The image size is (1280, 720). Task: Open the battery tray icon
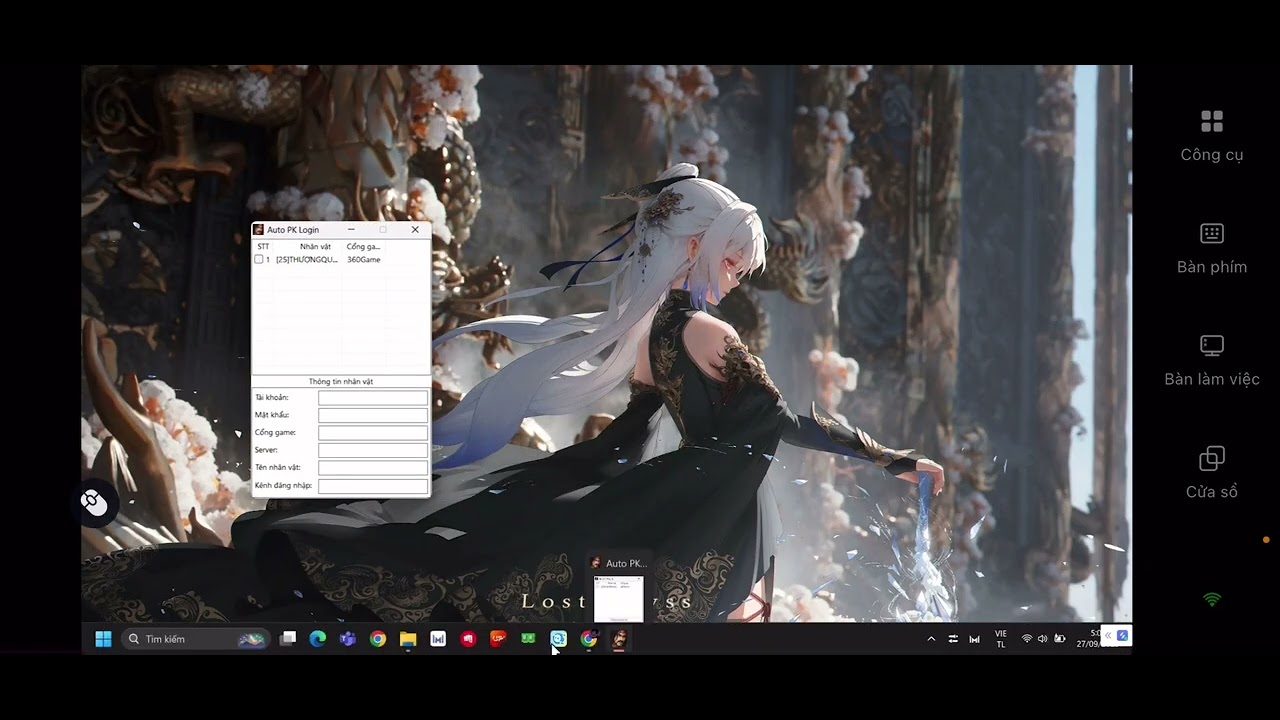1060,639
